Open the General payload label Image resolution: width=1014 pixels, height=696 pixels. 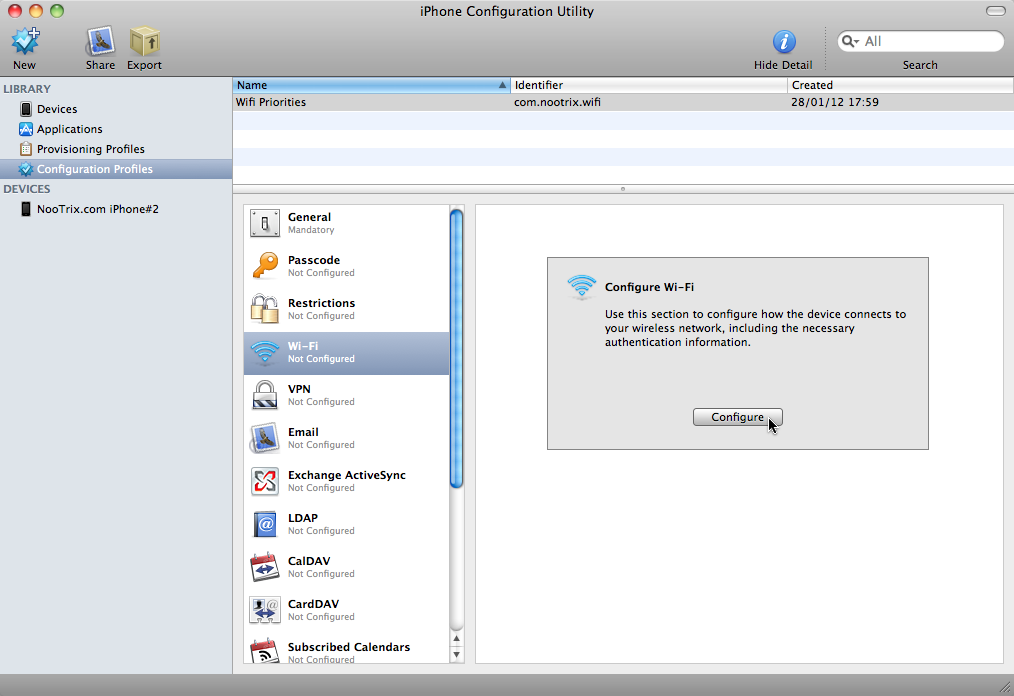(x=309, y=217)
